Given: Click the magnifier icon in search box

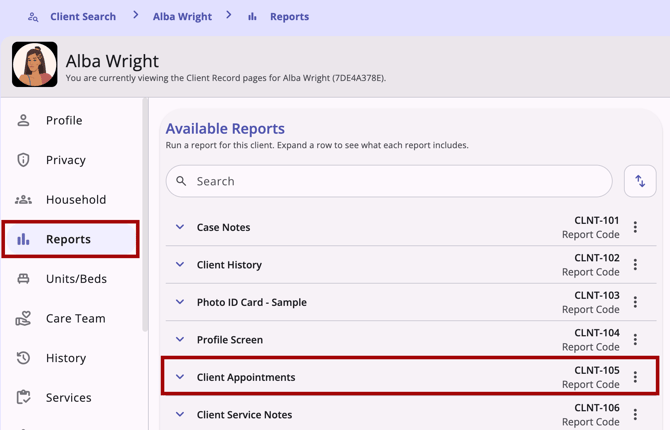Looking at the screenshot, I should coord(181,181).
